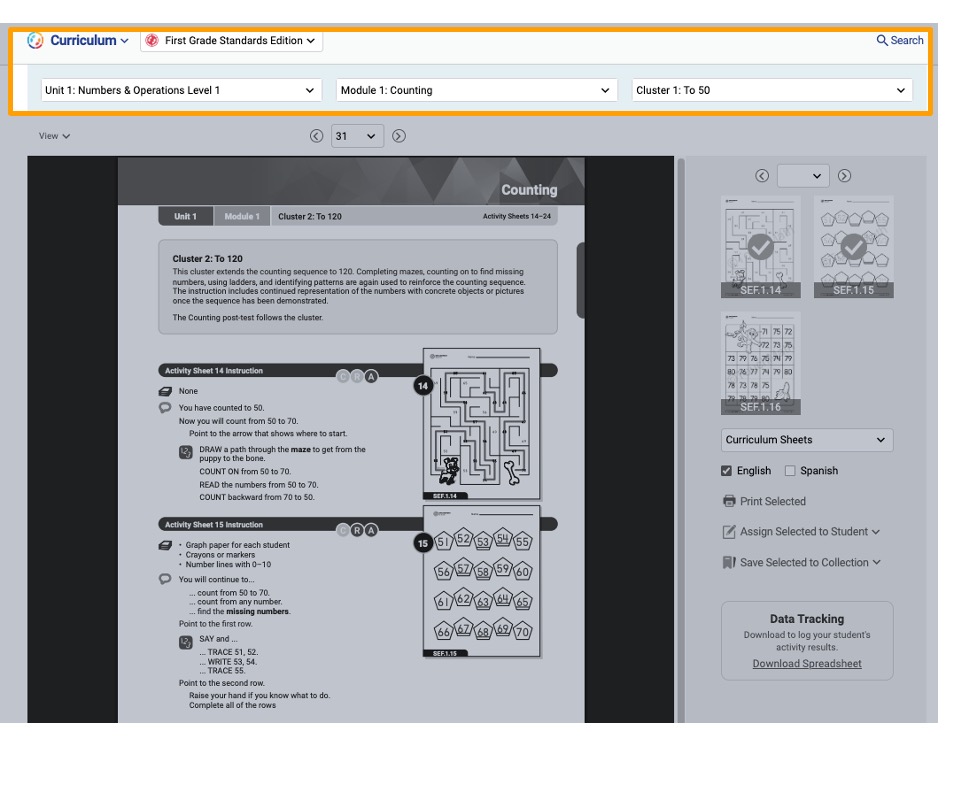The image size is (960, 800).
Task: Click the Module 1 tab in document
Action: [242, 216]
